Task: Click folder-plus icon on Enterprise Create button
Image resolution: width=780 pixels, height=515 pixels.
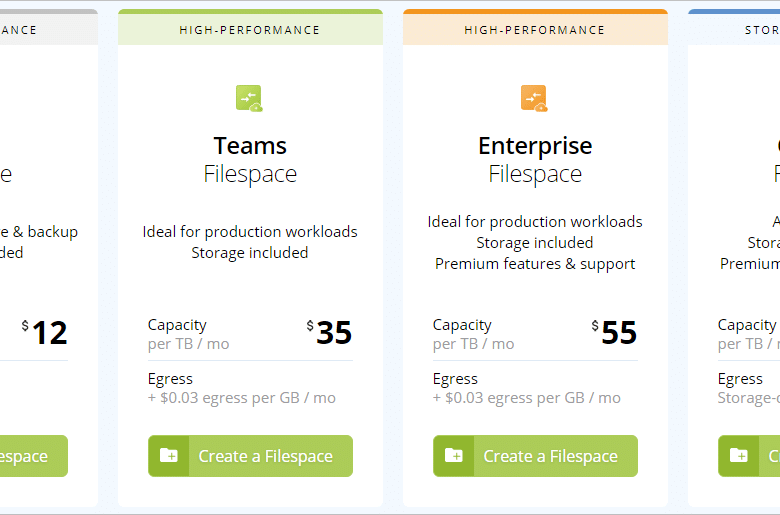Action: point(454,455)
